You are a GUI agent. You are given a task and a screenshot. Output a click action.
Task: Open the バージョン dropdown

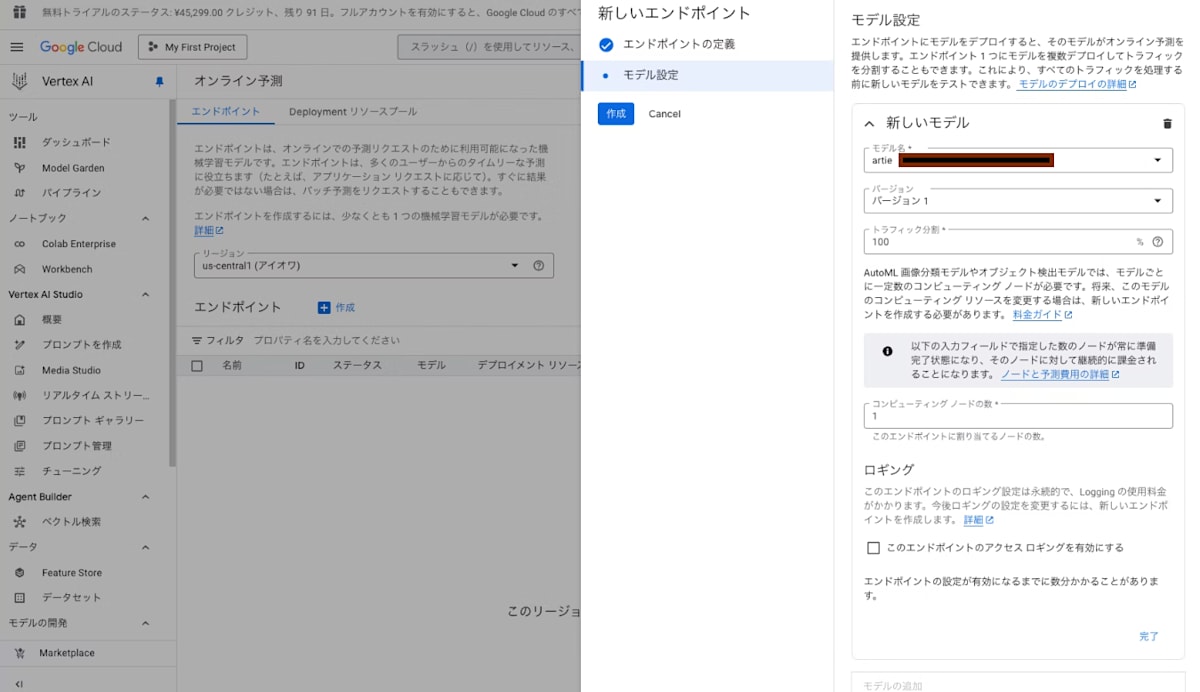(x=1018, y=201)
